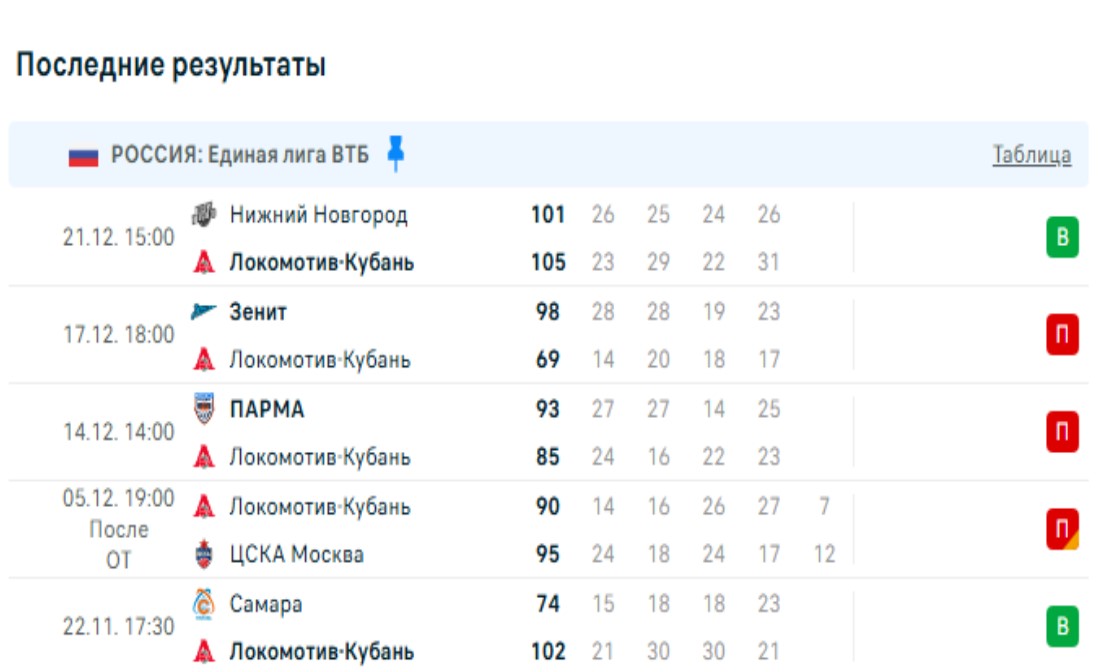This screenshot has height=672, width=1105.
Task: Click the Zenit team logo
Action: coord(204,311)
